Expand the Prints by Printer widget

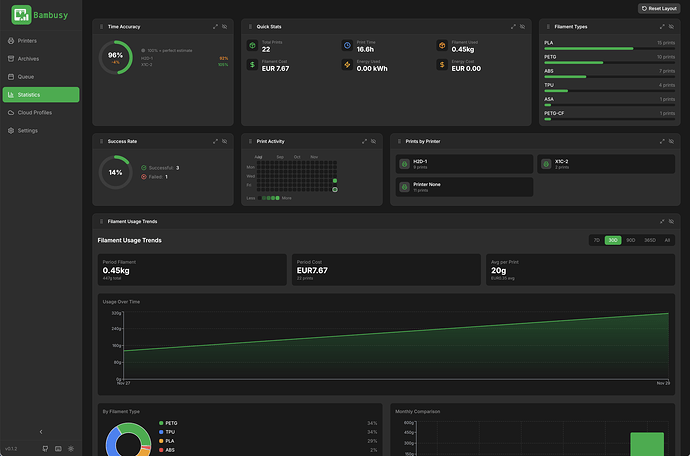pos(662,141)
